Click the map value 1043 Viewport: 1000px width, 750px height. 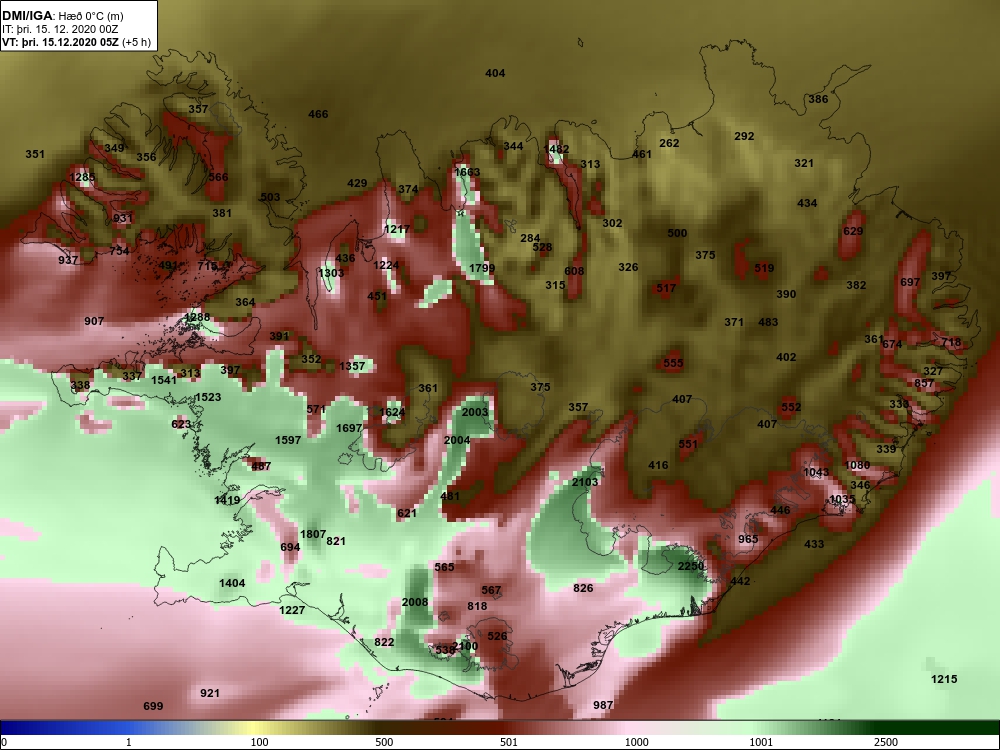(816, 472)
